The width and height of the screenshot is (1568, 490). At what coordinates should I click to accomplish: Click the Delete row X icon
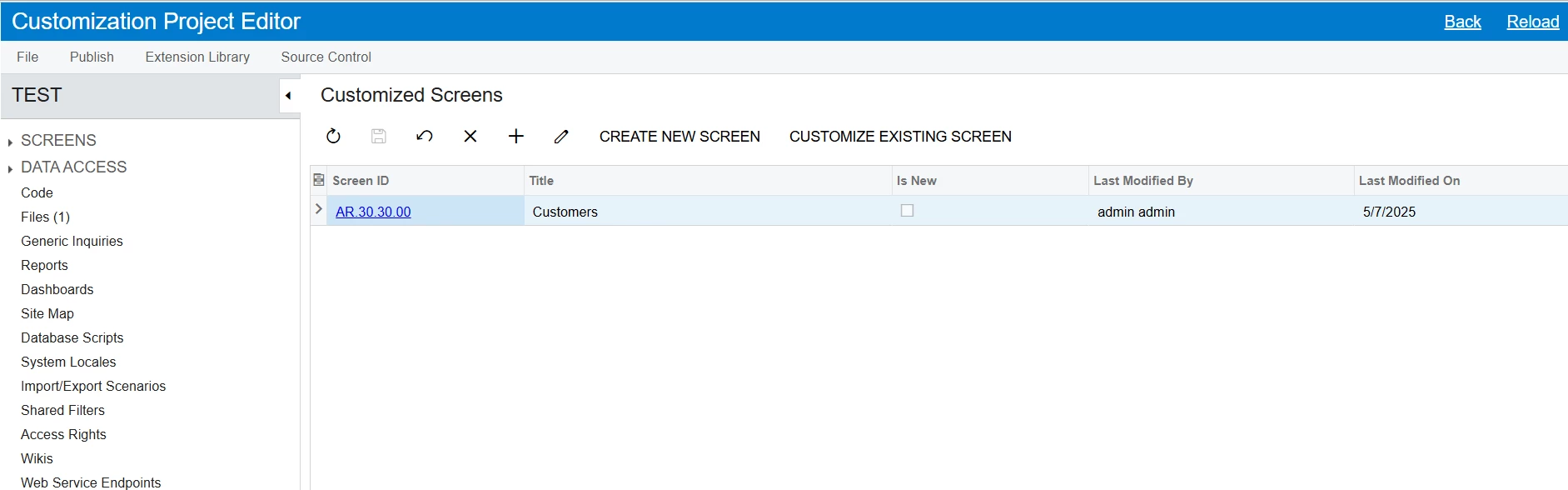pos(470,136)
